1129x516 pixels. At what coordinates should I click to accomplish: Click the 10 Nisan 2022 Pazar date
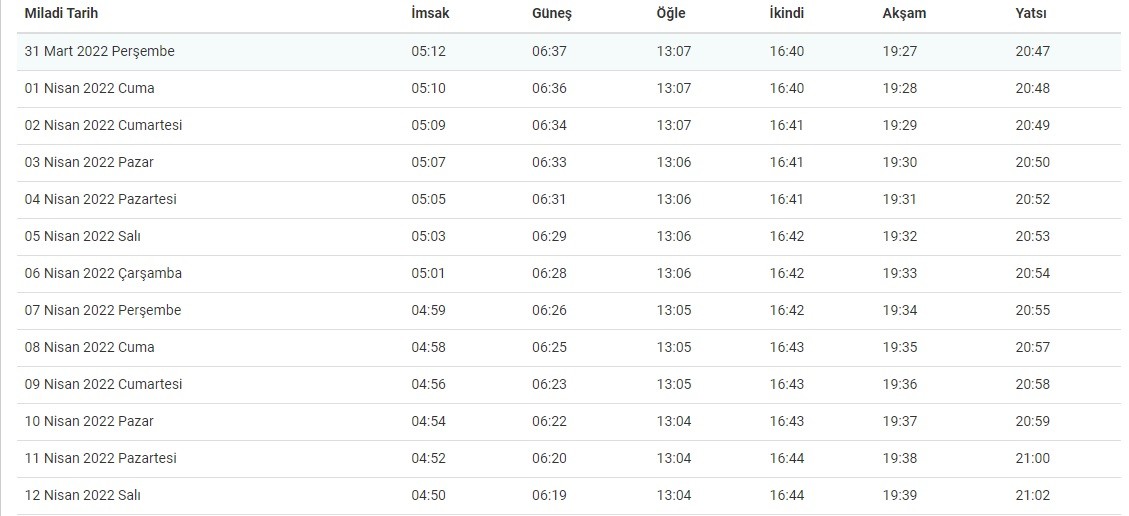tap(89, 421)
